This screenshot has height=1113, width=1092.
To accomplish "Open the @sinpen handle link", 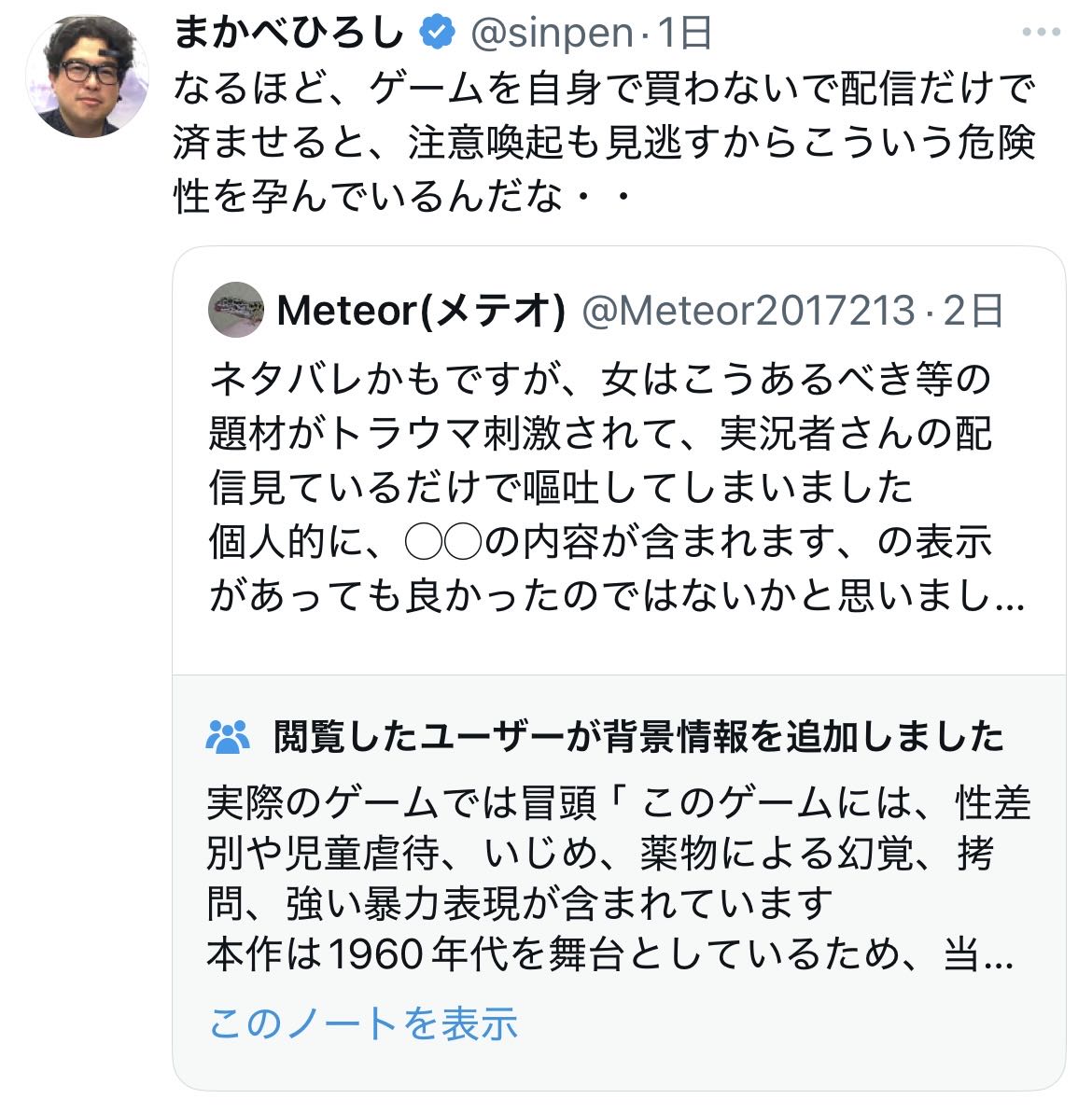I will point(552,35).
